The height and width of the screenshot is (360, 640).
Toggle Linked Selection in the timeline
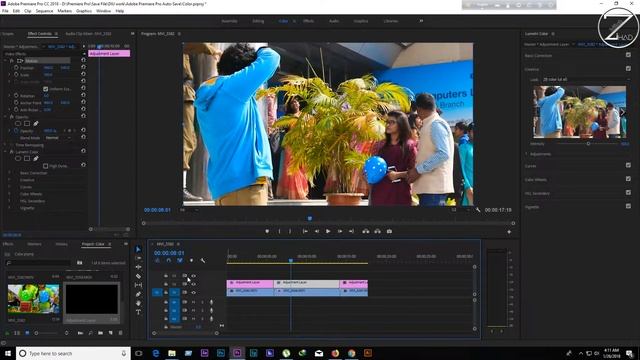(180, 260)
